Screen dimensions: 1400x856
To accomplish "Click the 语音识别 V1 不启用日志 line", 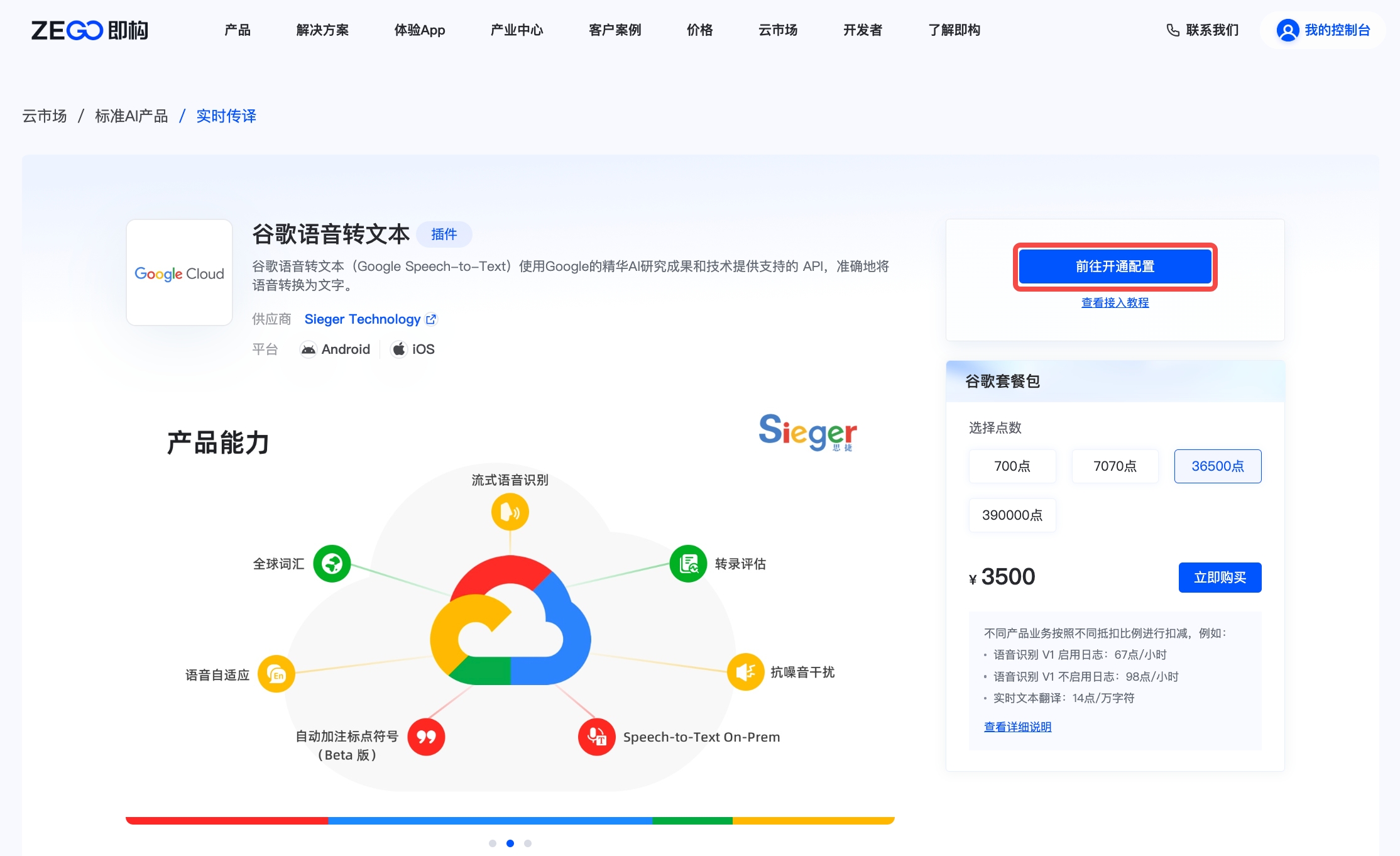I will tap(1085, 677).
